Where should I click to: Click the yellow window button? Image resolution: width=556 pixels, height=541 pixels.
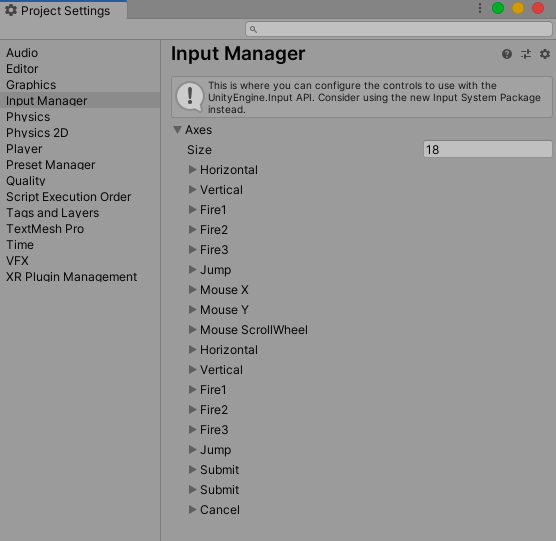pyautogui.click(x=518, y=8)
